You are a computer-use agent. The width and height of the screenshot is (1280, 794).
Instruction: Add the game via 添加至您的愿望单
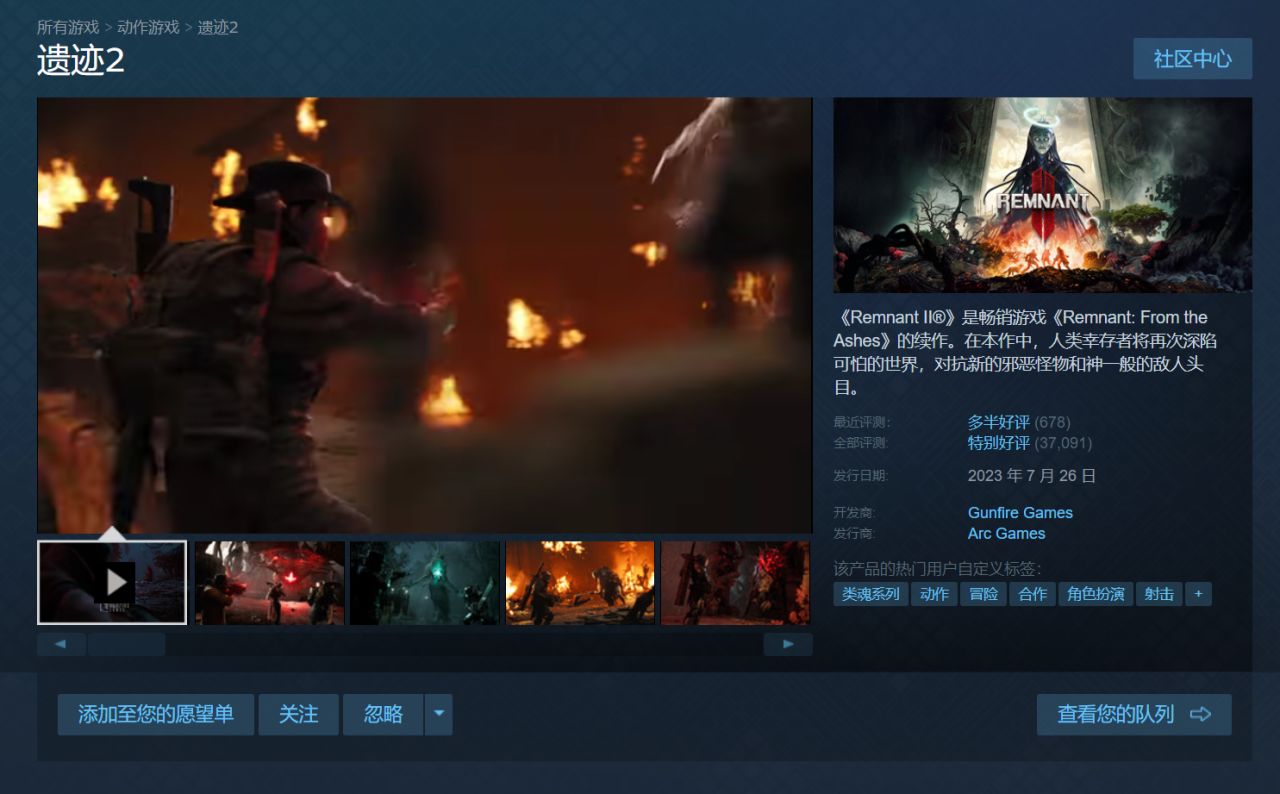click(x=156, y=715)
